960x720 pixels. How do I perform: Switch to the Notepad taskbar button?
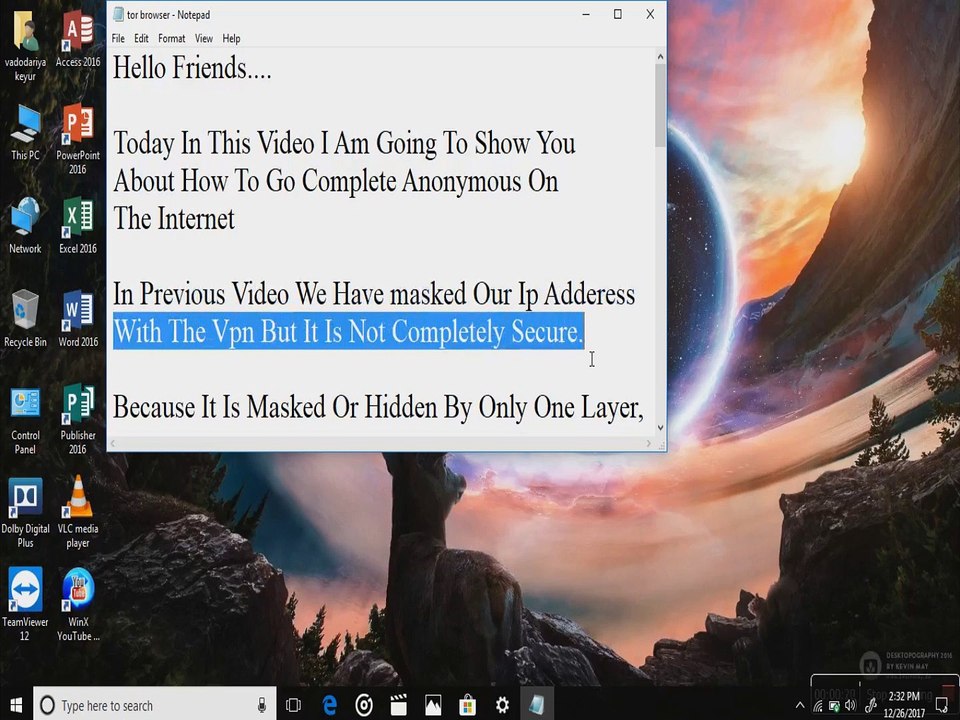tap(537, 705)
